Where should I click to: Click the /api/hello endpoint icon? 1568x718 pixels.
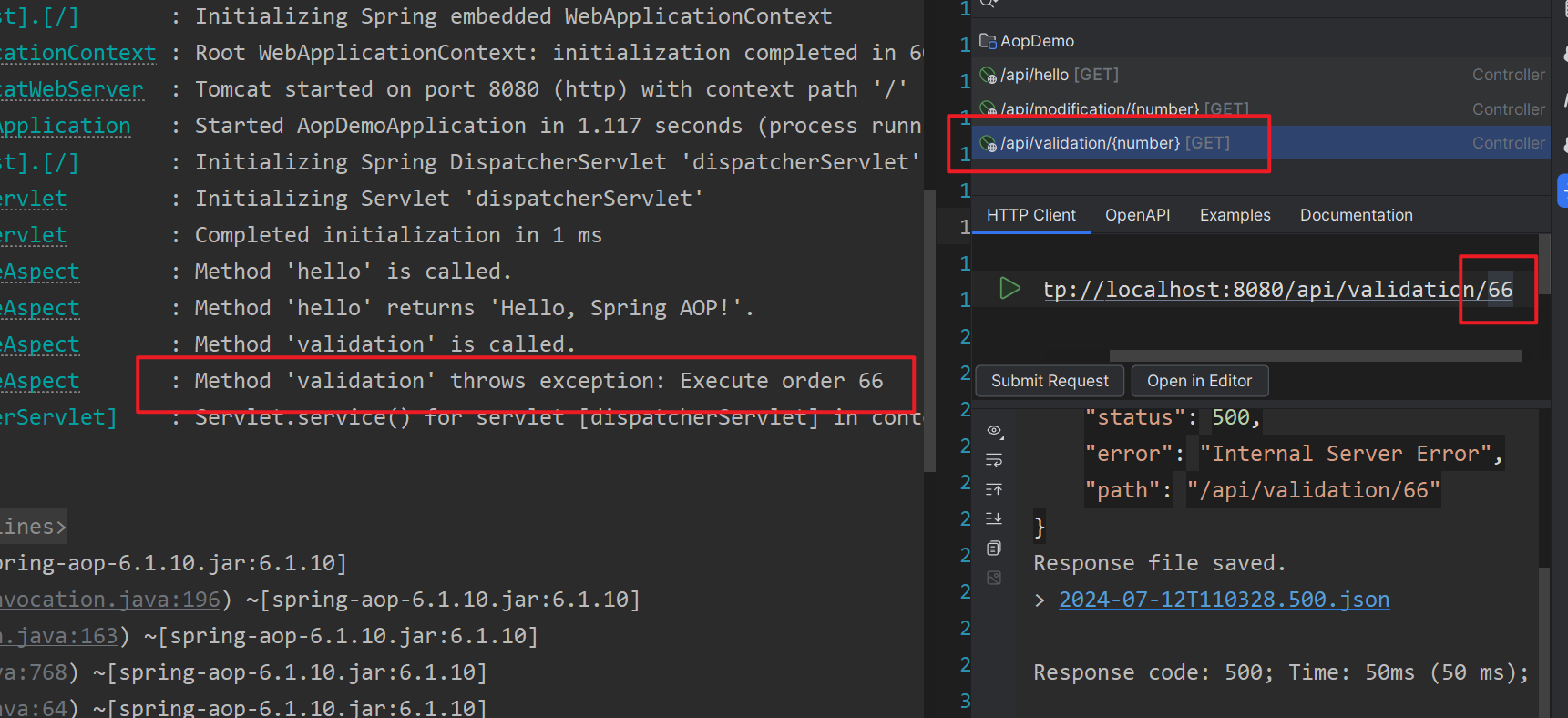(x=988, y=76)
